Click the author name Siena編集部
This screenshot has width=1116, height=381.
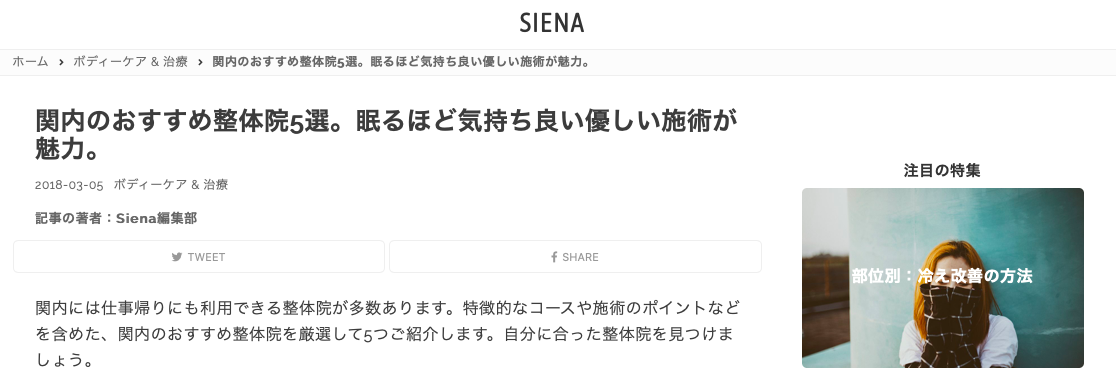[157, 219]
